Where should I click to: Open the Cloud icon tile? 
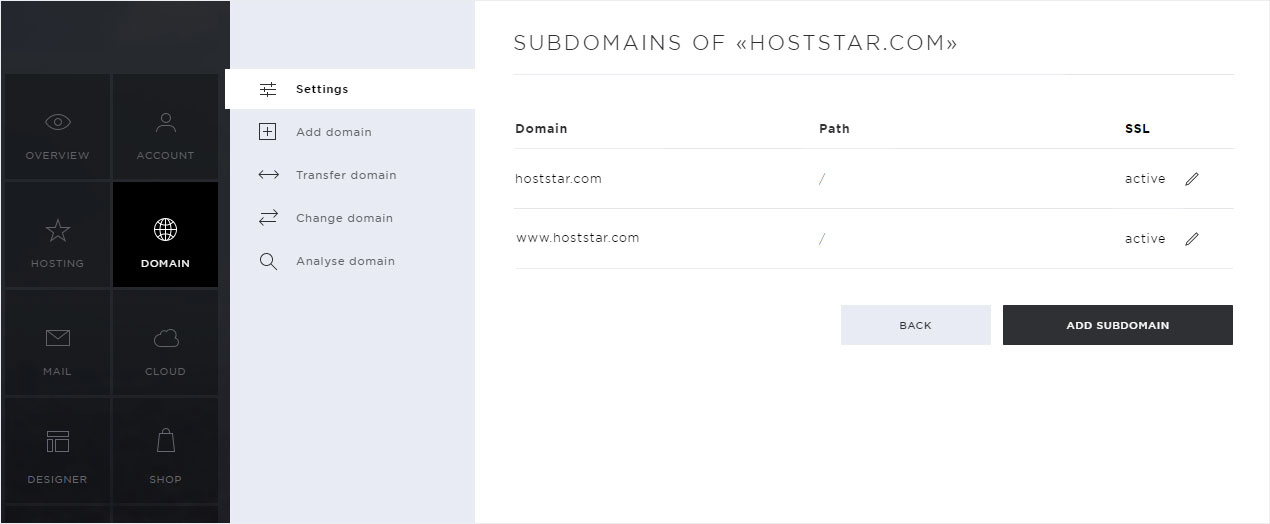tap(165, 342)
